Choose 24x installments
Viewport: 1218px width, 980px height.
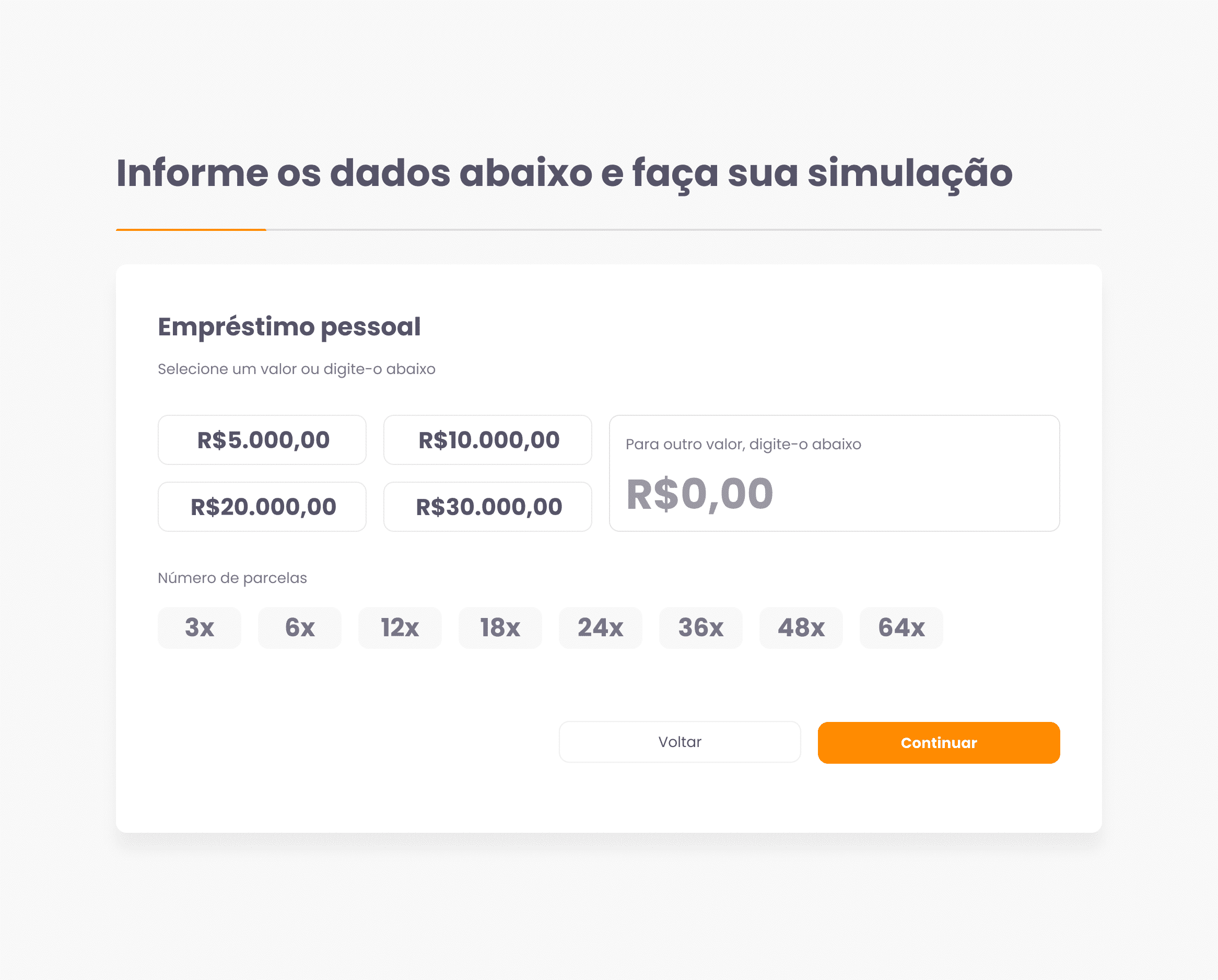pyautogui.click(x=601, y=628)
